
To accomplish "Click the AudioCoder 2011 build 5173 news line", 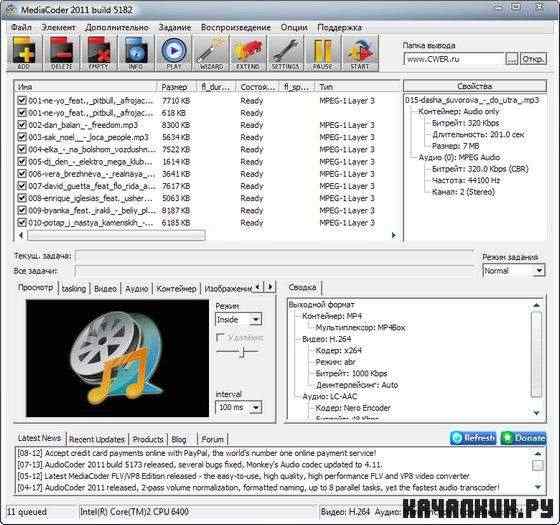I will click(200, 465).
